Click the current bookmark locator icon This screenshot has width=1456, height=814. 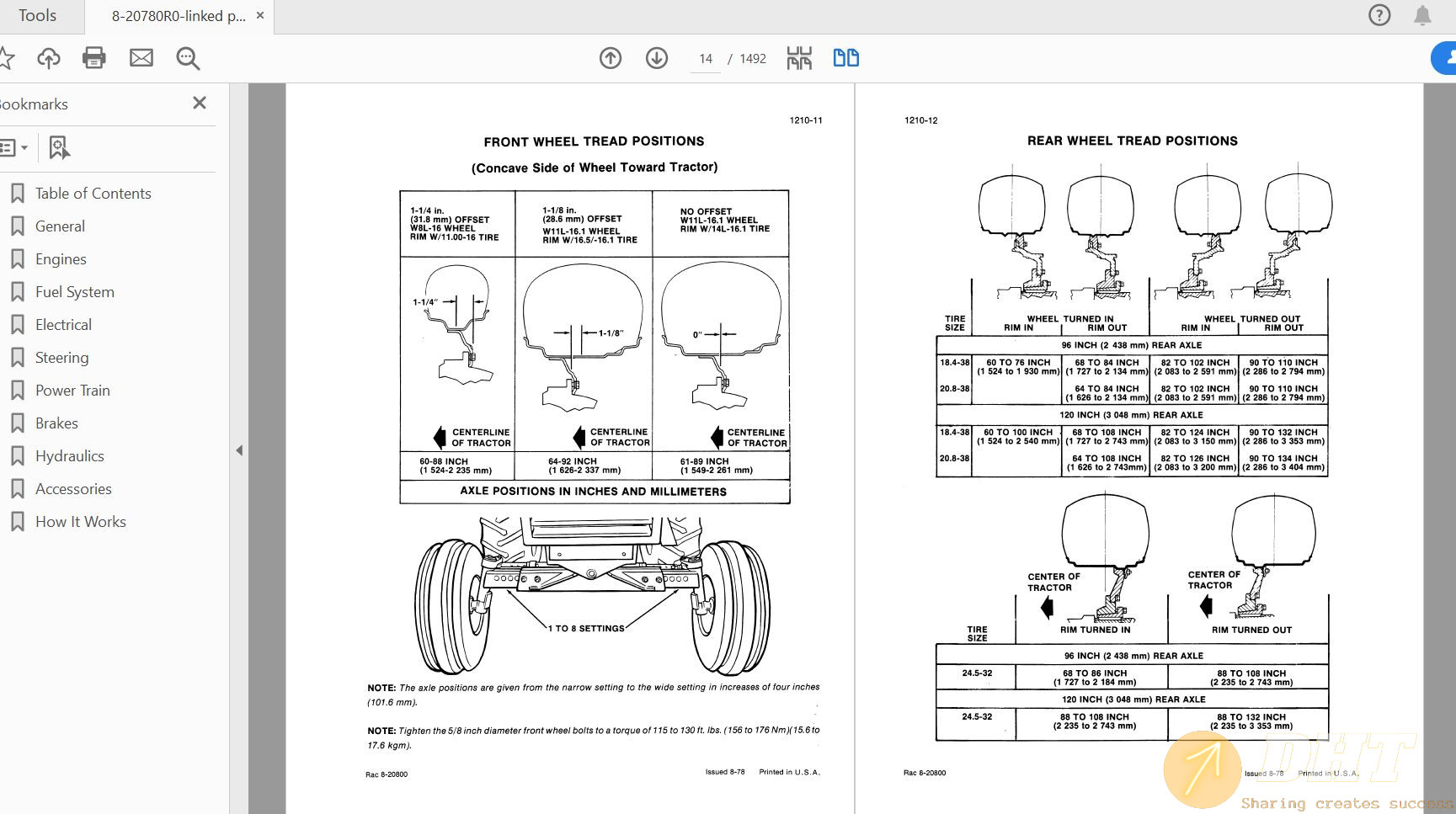click(57, 147)
